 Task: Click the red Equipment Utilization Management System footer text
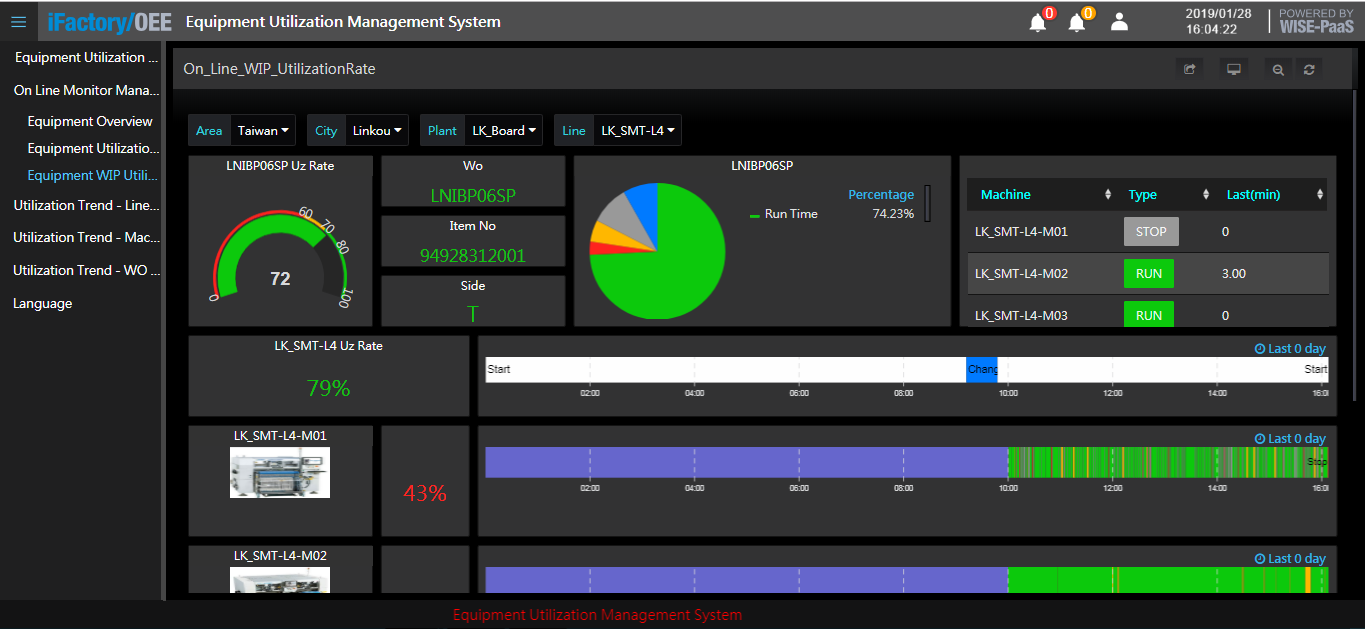pyautogui.click(x=597, y=615)
